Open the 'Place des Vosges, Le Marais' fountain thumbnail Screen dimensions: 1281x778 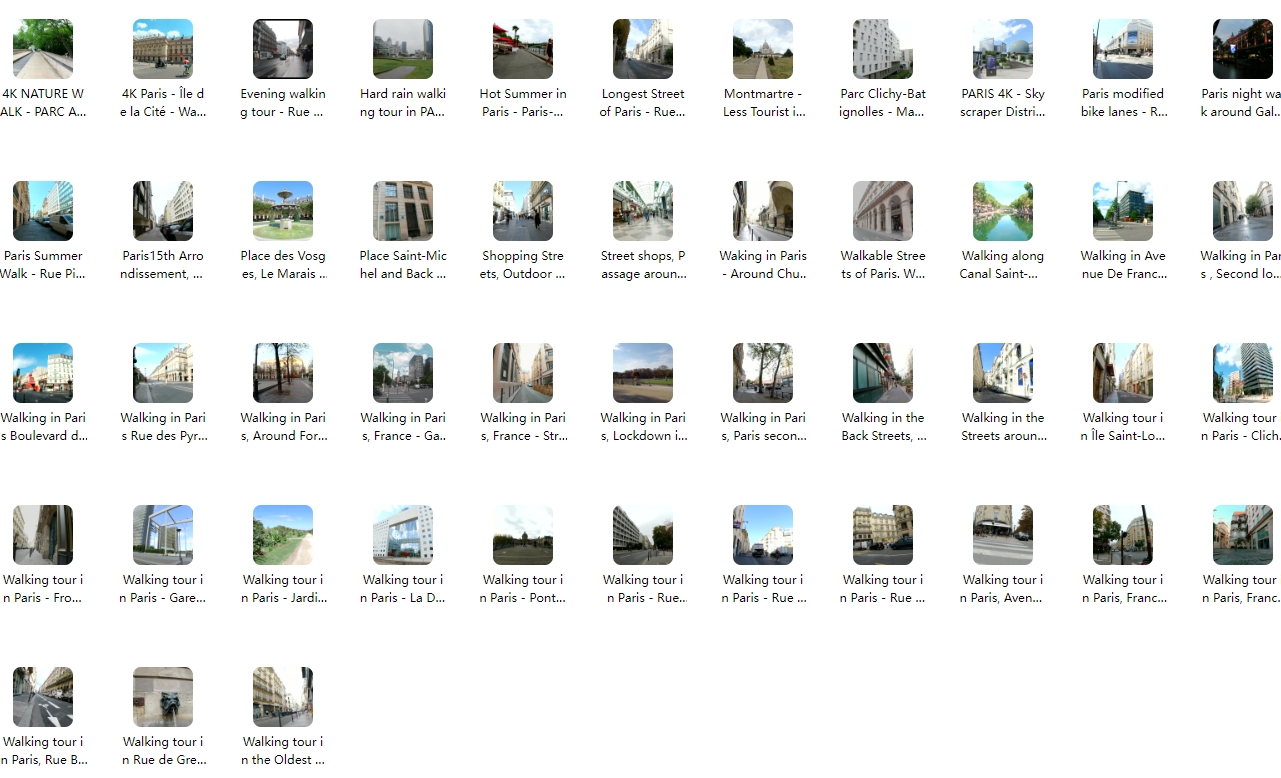(x=283, y=211)
